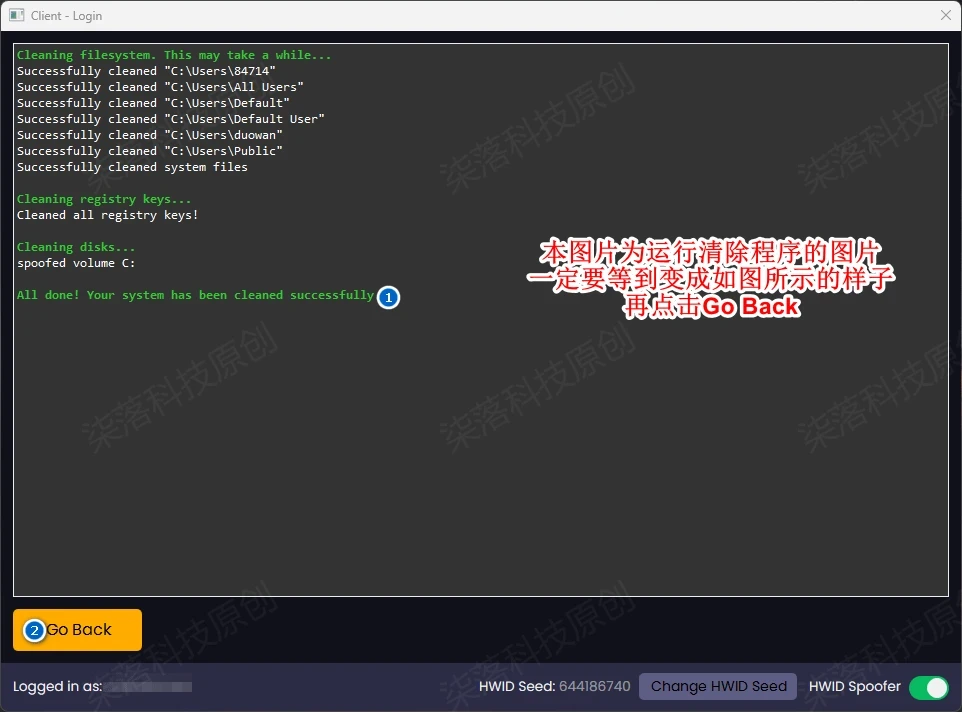Click the "spoofed volume C:" line

[x=75, y=263]
